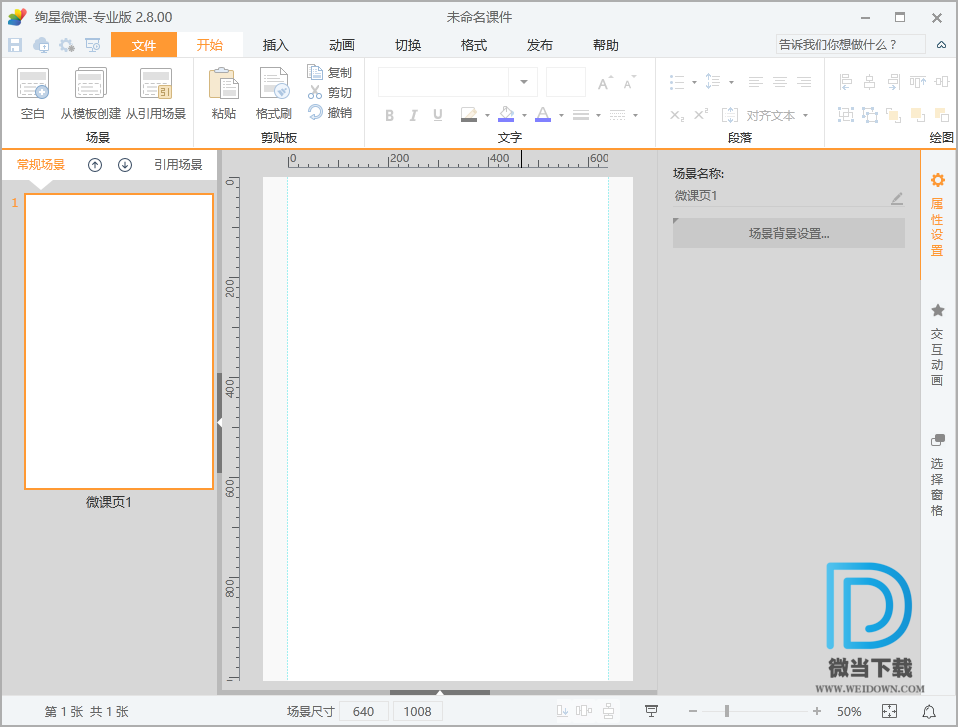Align objects horizontal center

pos(869,82)
